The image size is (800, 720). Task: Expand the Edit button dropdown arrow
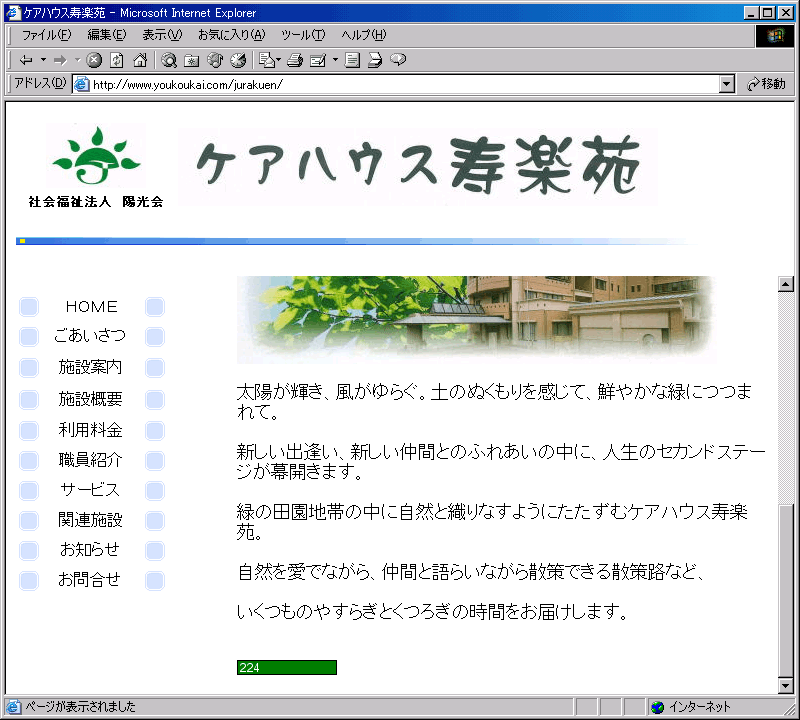[335, 60]
